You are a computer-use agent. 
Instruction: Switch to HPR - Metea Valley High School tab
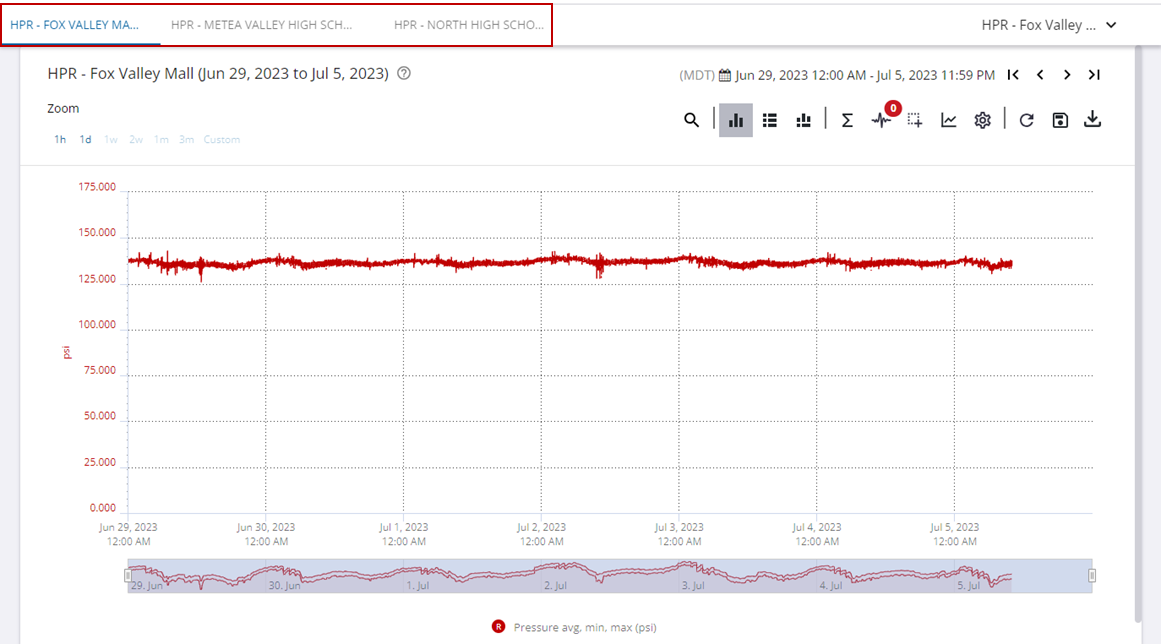click(262, 25)
